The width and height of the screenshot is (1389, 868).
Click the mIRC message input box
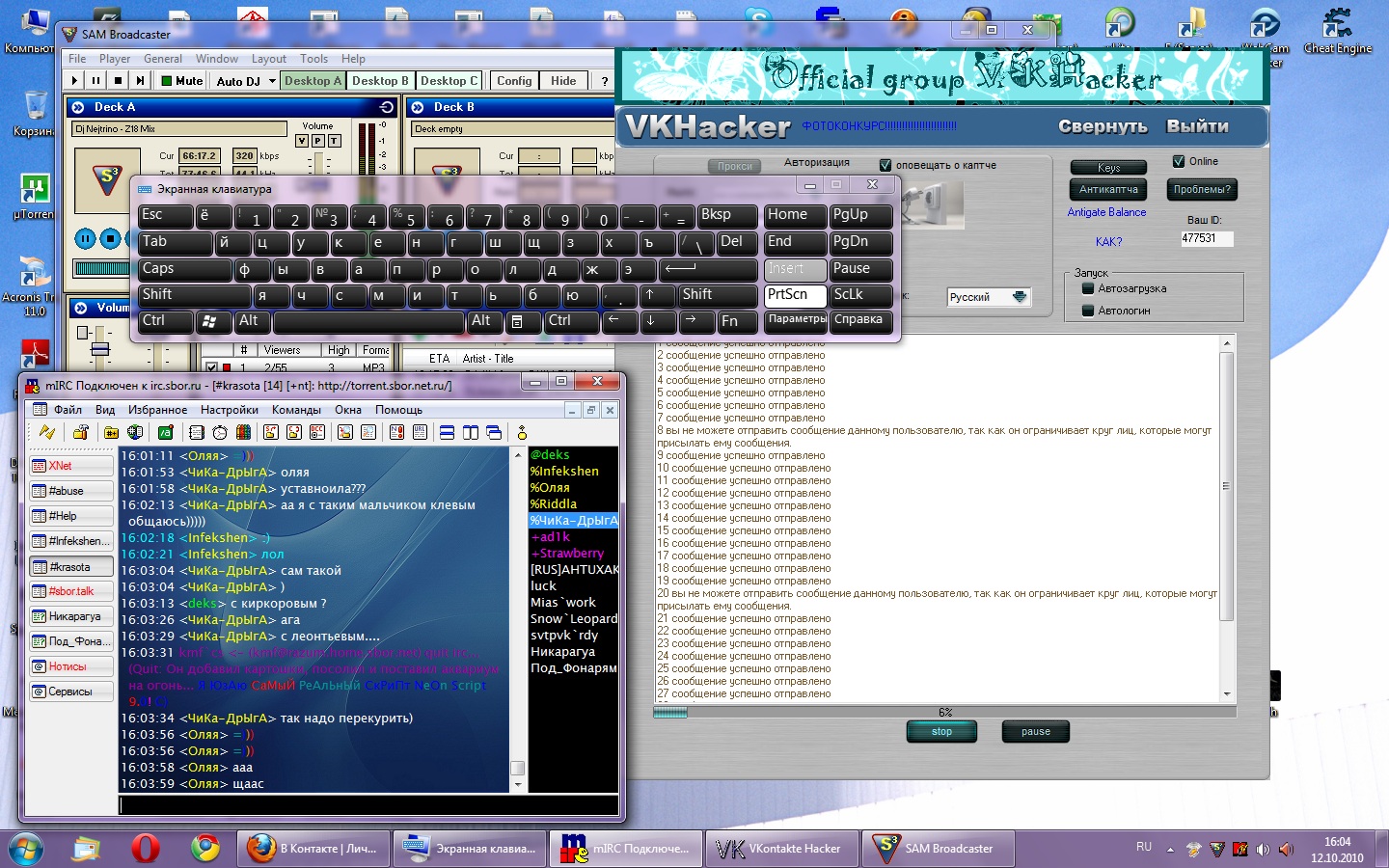click(x=368, y=804)
